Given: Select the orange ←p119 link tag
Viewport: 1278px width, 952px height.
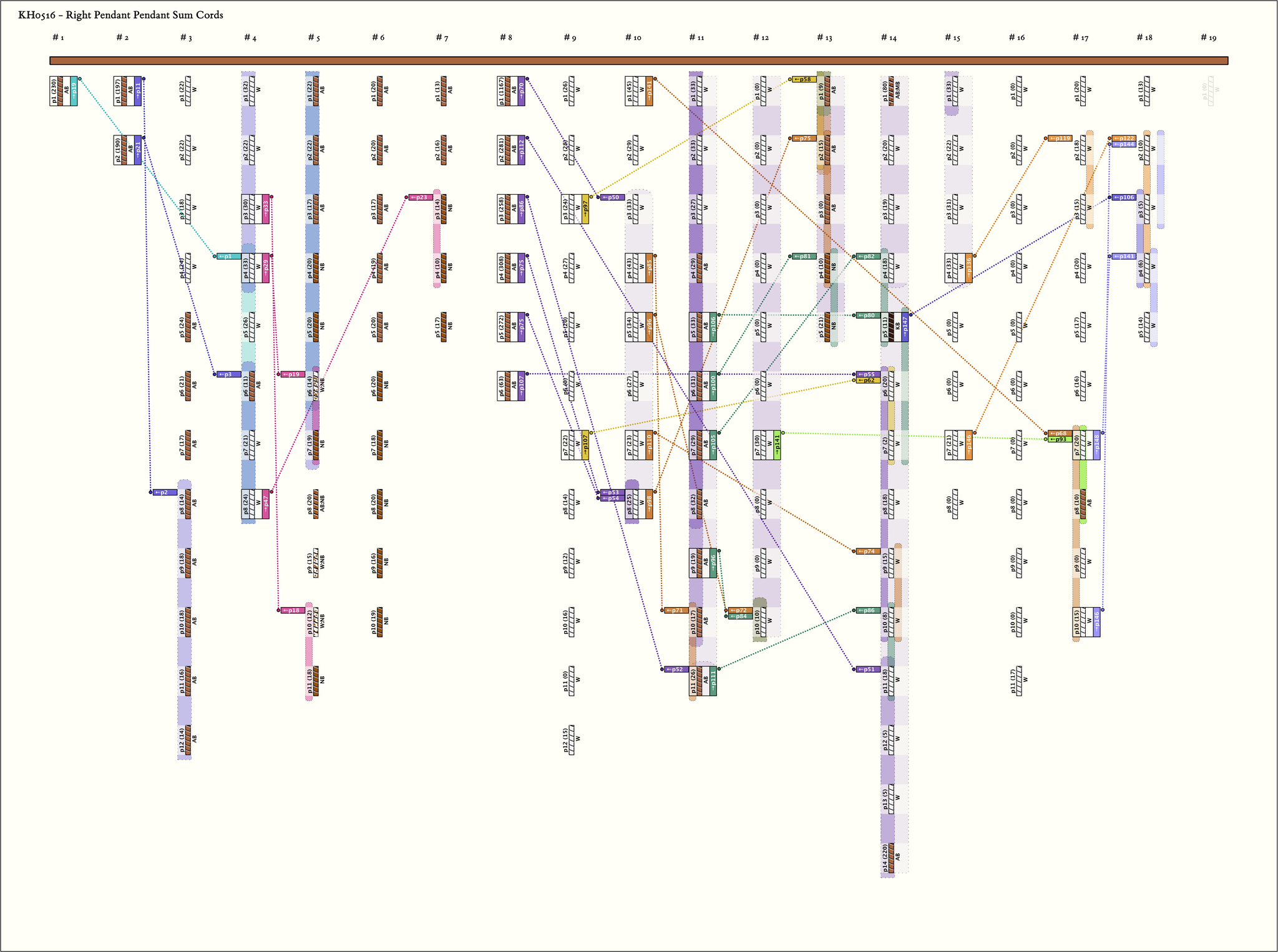Looking at the screenshot, I should pyautogui.click(x=1060, y=138).
